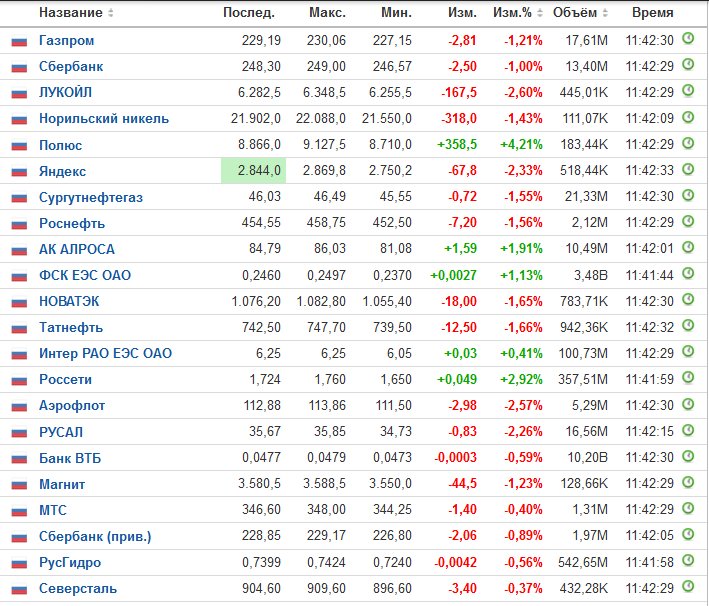The image size is (709, 606).
Task: Sort table by Изм.% column arrows
Action: click(539, 13)
